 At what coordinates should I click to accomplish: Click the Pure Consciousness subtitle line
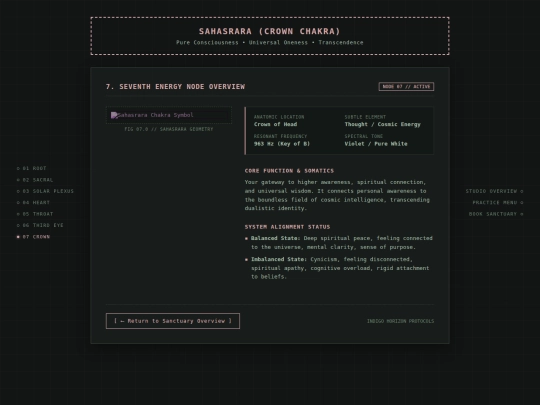point(270,42)
